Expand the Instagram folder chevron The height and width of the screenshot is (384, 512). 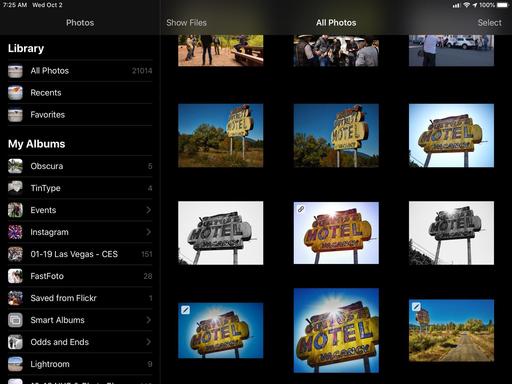[x=149, y=232]
